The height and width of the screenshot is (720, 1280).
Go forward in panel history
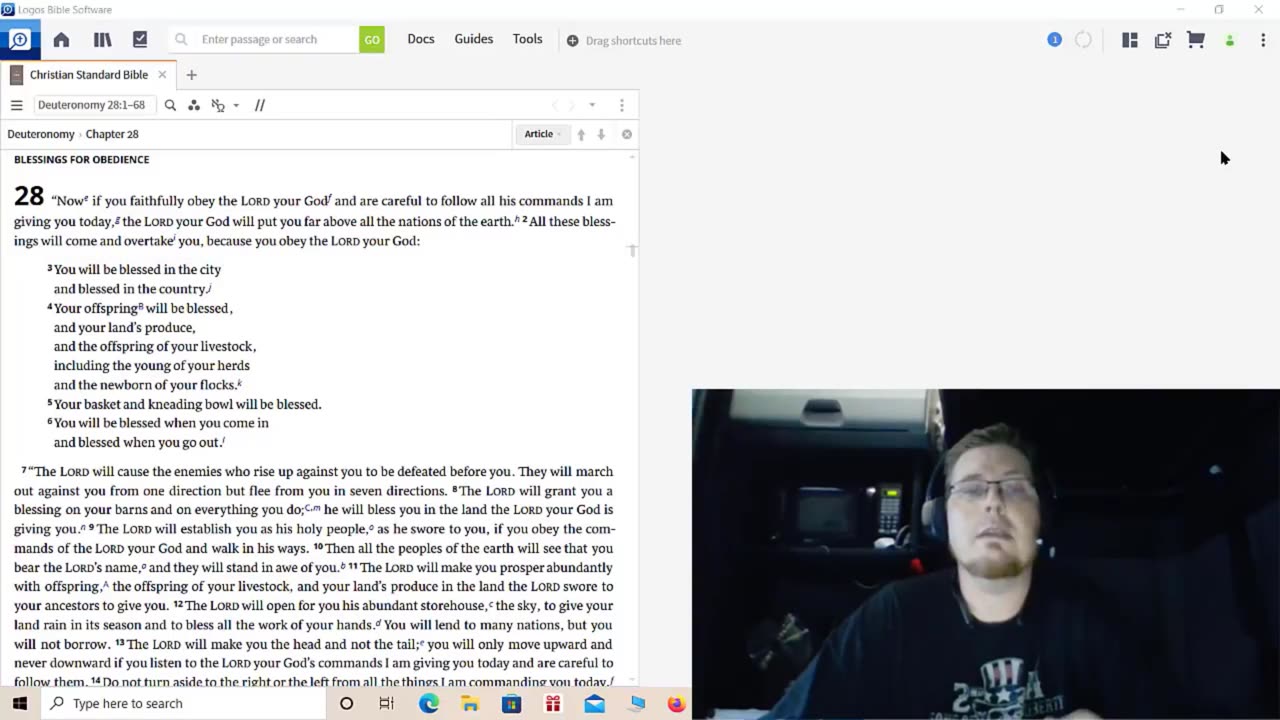tap(572, 105)
